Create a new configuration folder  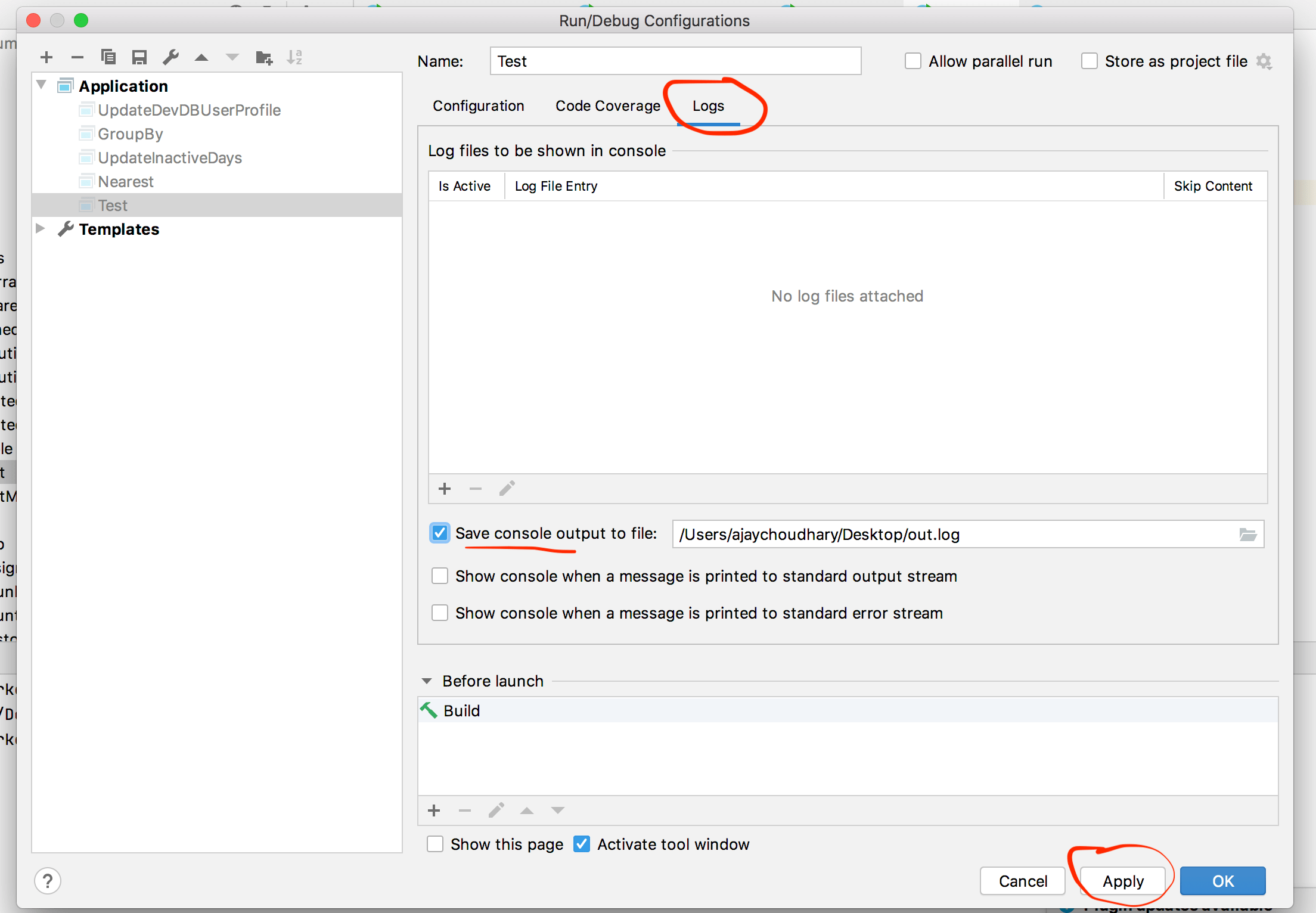pos(263,57)
